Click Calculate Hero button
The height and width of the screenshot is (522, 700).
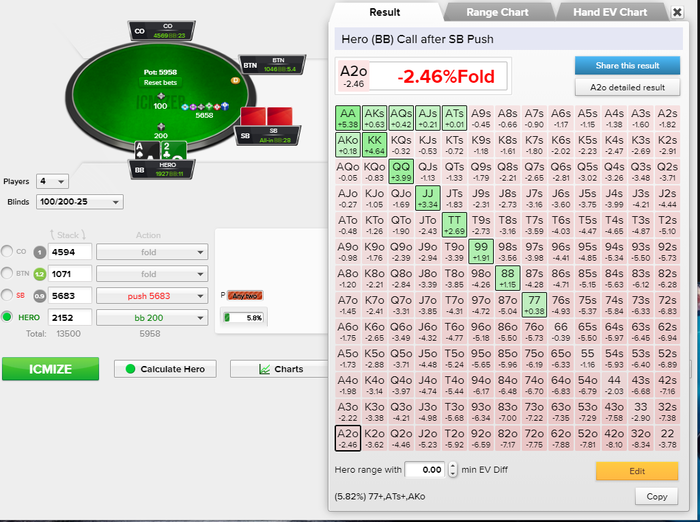coord(165,369)
